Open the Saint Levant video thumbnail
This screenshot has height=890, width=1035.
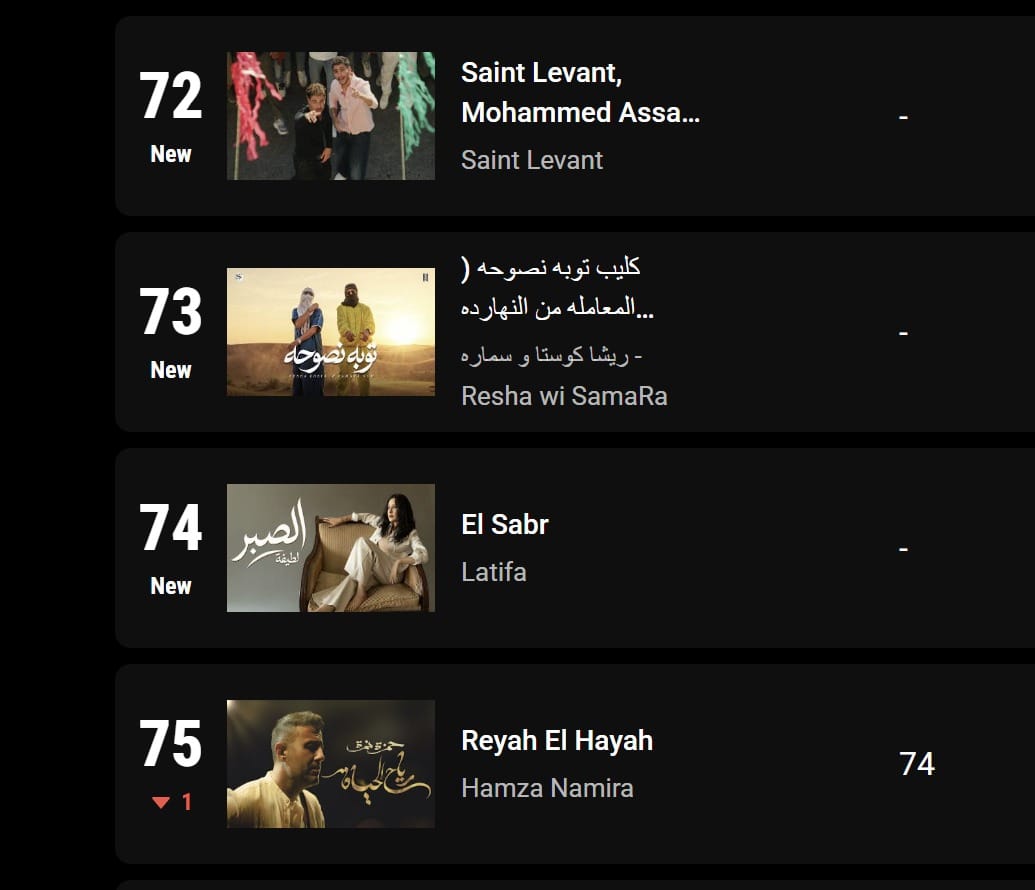331,116
